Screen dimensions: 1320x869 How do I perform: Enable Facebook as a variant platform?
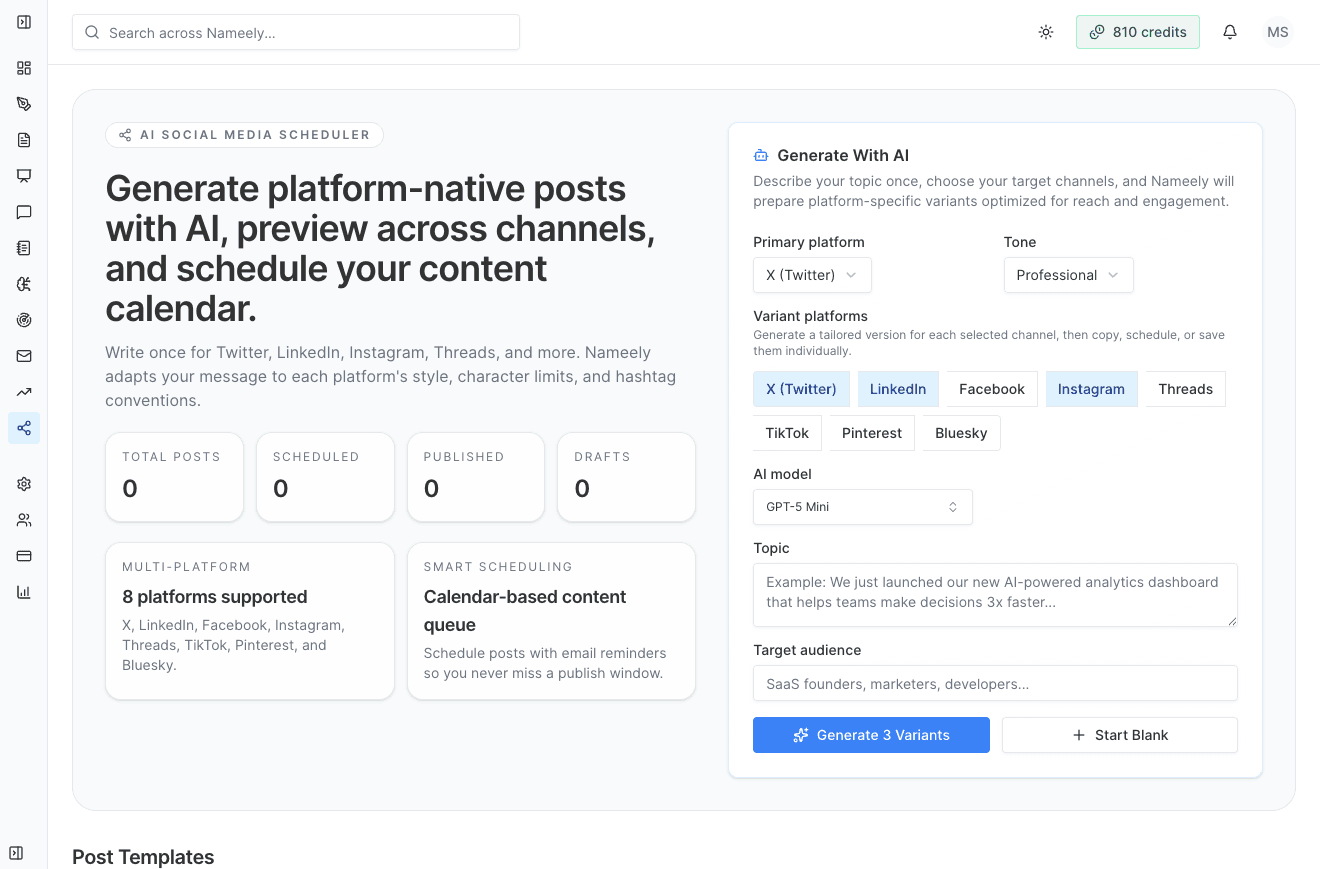click(x=991, y=388)
